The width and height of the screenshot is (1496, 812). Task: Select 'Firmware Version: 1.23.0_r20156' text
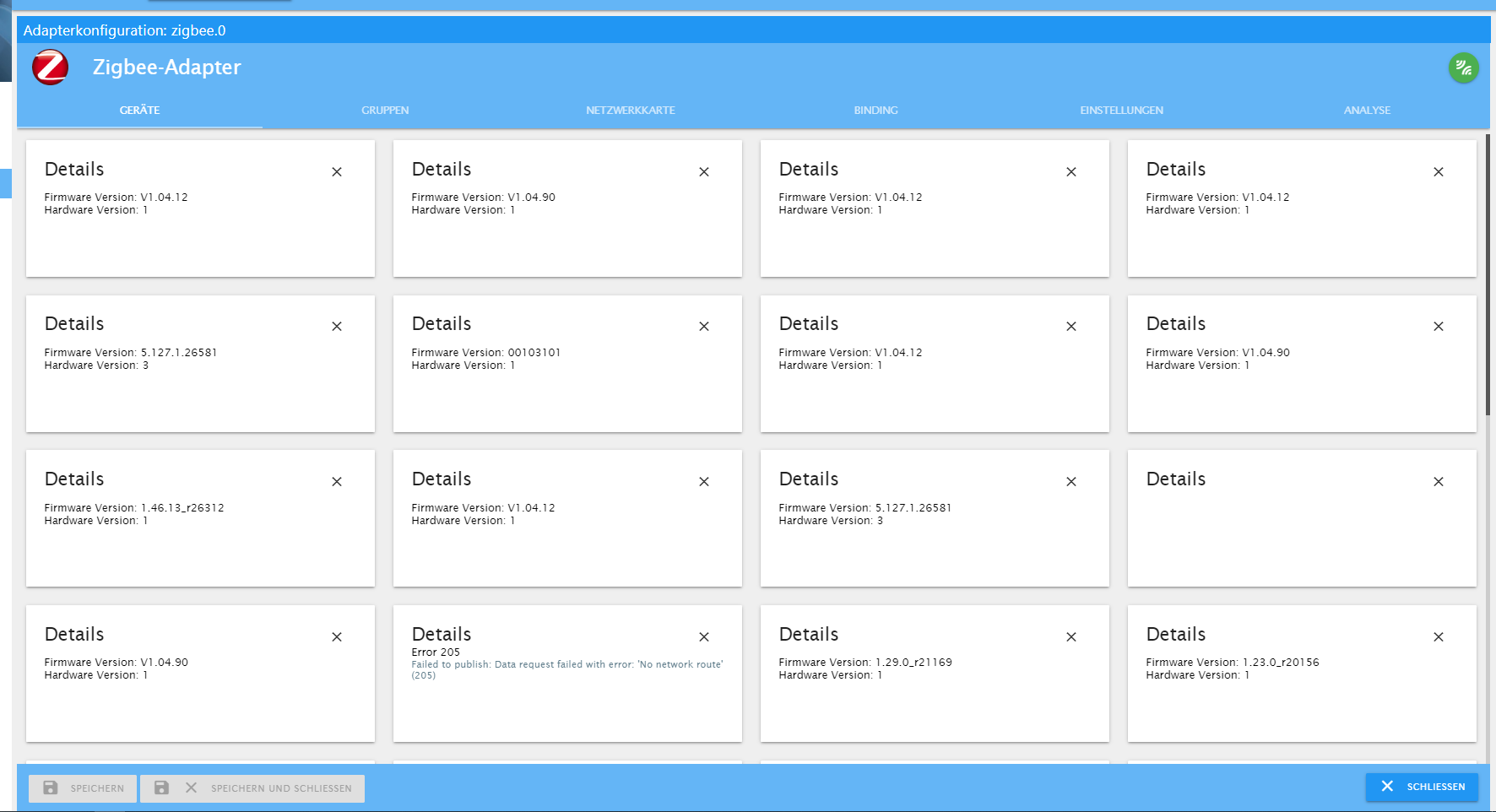click(x=1232, y=663)
